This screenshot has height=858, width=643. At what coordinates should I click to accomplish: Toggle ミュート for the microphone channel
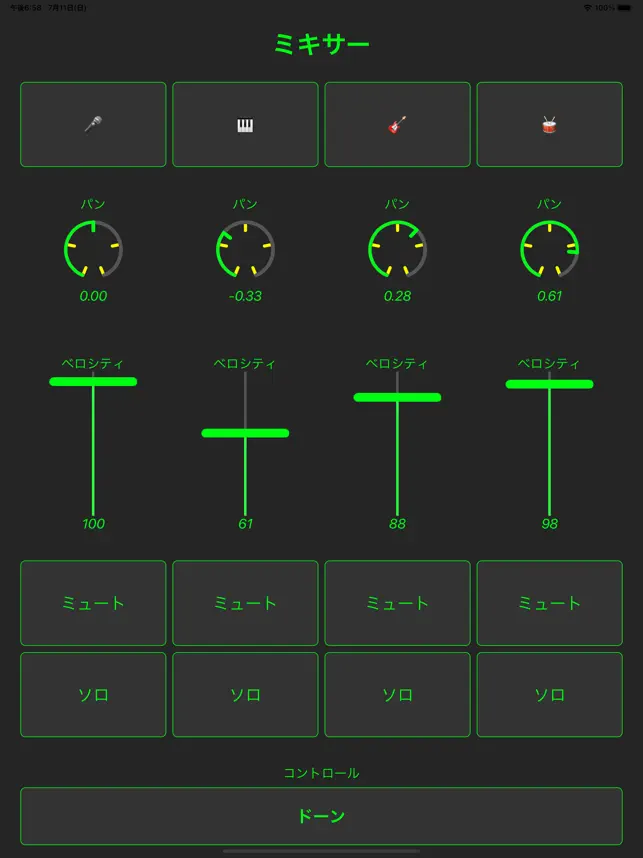point(93,603)
